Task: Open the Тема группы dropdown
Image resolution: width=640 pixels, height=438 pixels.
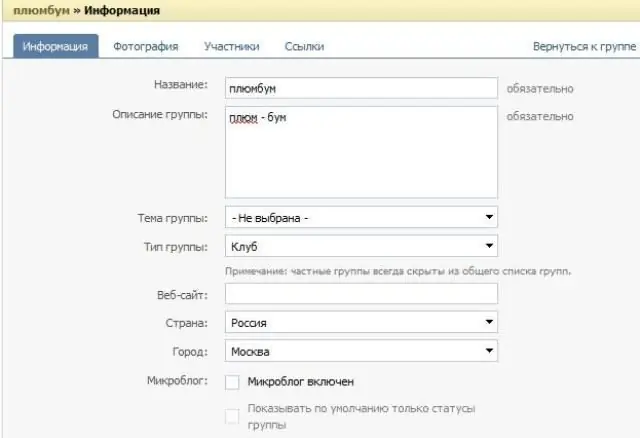Action: [361, 217]
